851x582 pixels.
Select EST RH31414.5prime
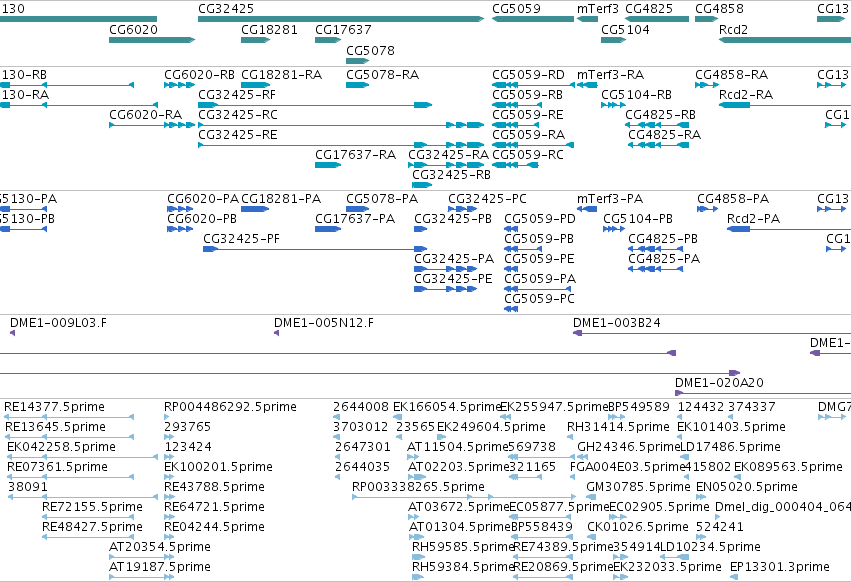coord(618,427)
